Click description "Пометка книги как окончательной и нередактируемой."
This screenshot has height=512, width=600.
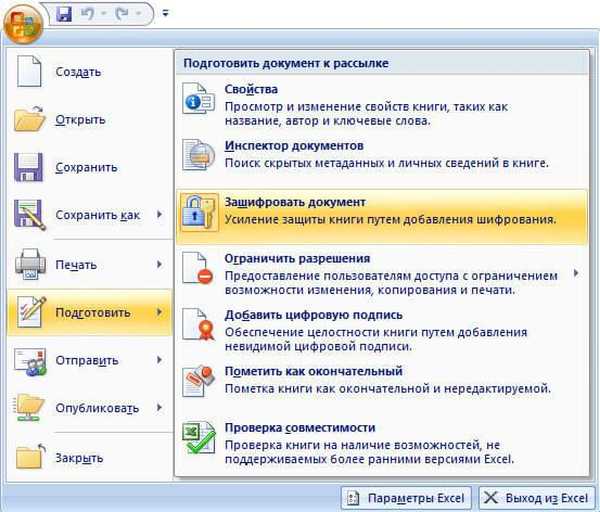(x=388, y=389)
